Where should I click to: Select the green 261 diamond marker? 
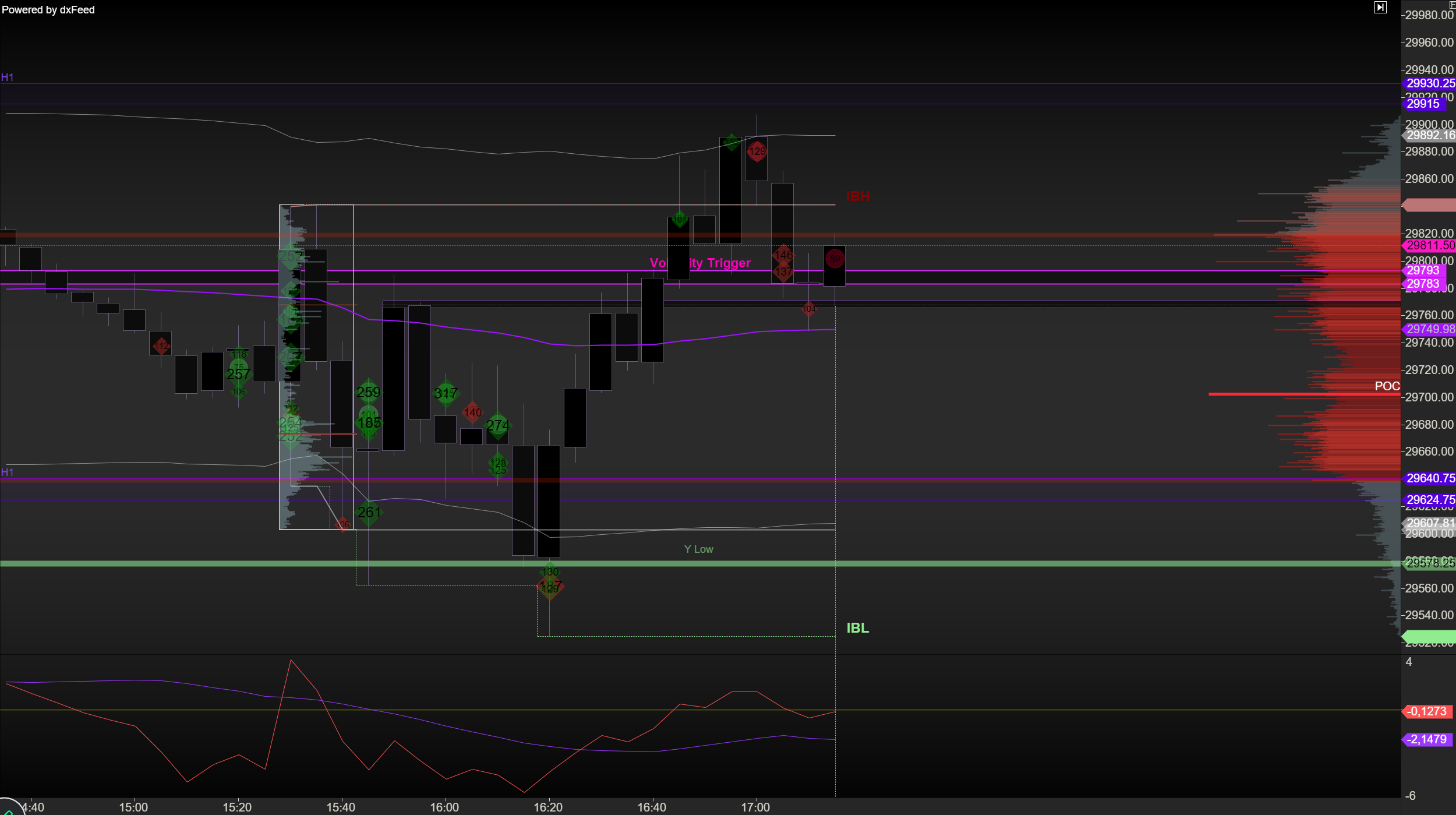coord(369,512)
